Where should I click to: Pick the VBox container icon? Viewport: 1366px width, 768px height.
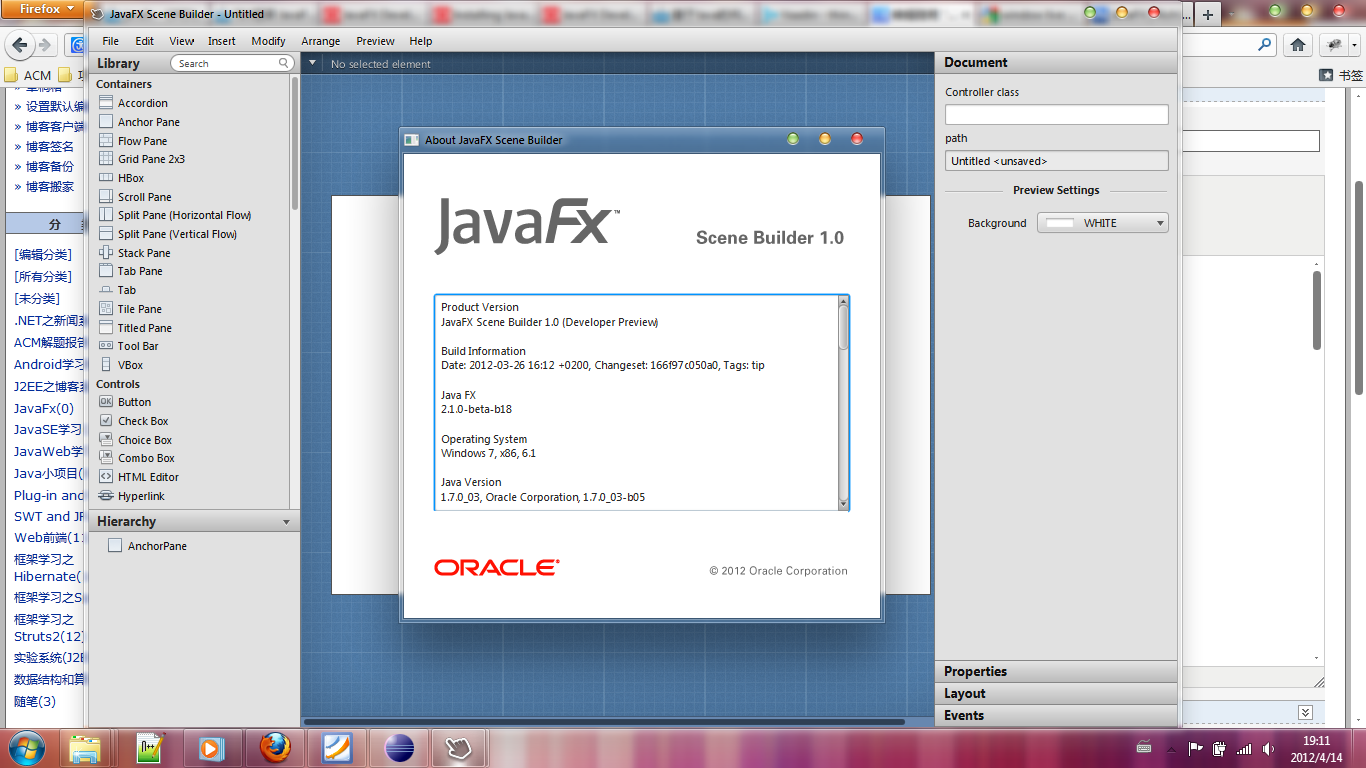coord(106,365)
